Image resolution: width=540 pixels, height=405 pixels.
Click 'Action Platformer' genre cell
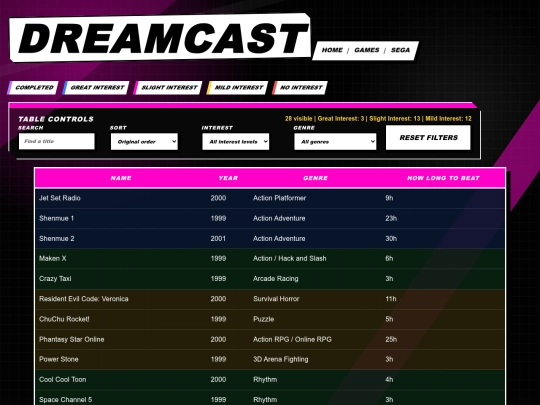coord(279,198)
